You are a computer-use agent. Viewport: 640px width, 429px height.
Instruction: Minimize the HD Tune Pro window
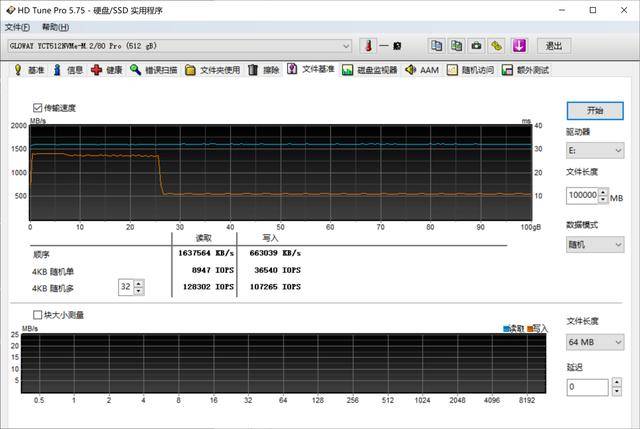point(562,10)
